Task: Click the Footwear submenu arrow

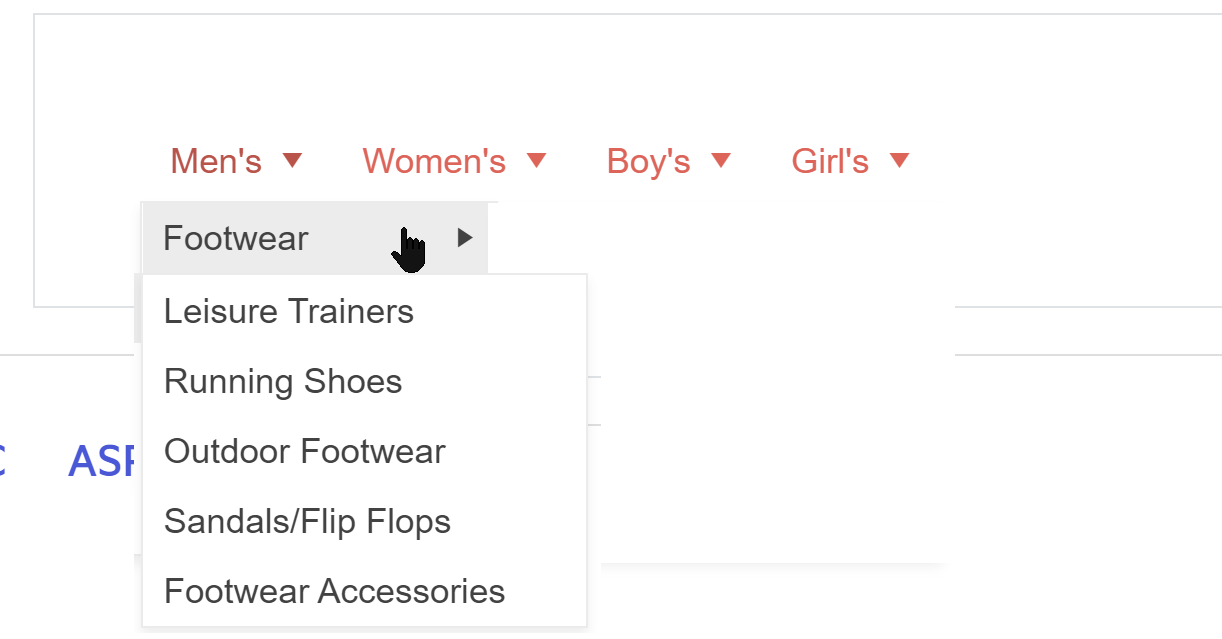Action: 464,238
